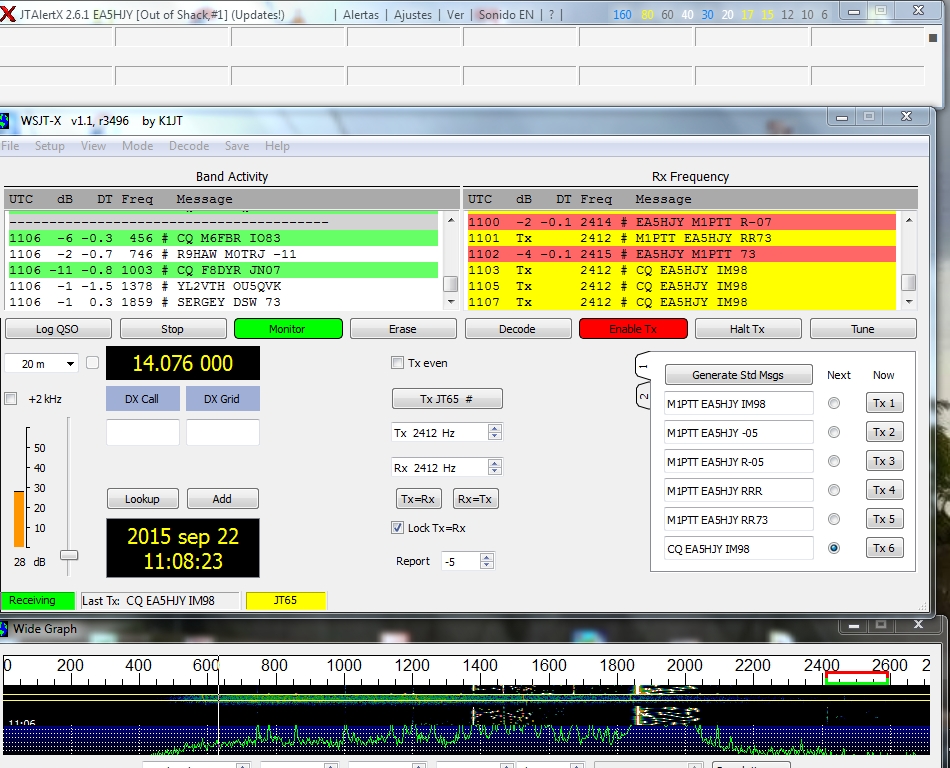Open the View menu in WSJT-X

93,146
